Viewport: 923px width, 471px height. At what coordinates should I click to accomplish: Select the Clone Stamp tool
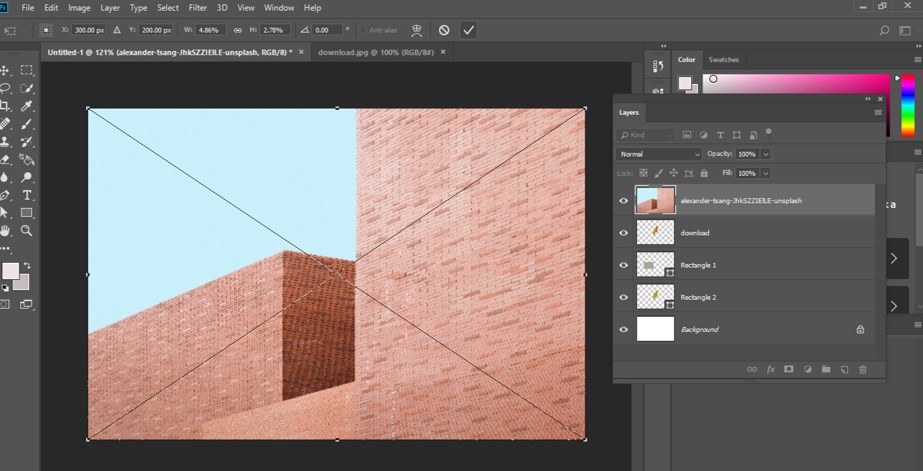[x=5, y=141]
